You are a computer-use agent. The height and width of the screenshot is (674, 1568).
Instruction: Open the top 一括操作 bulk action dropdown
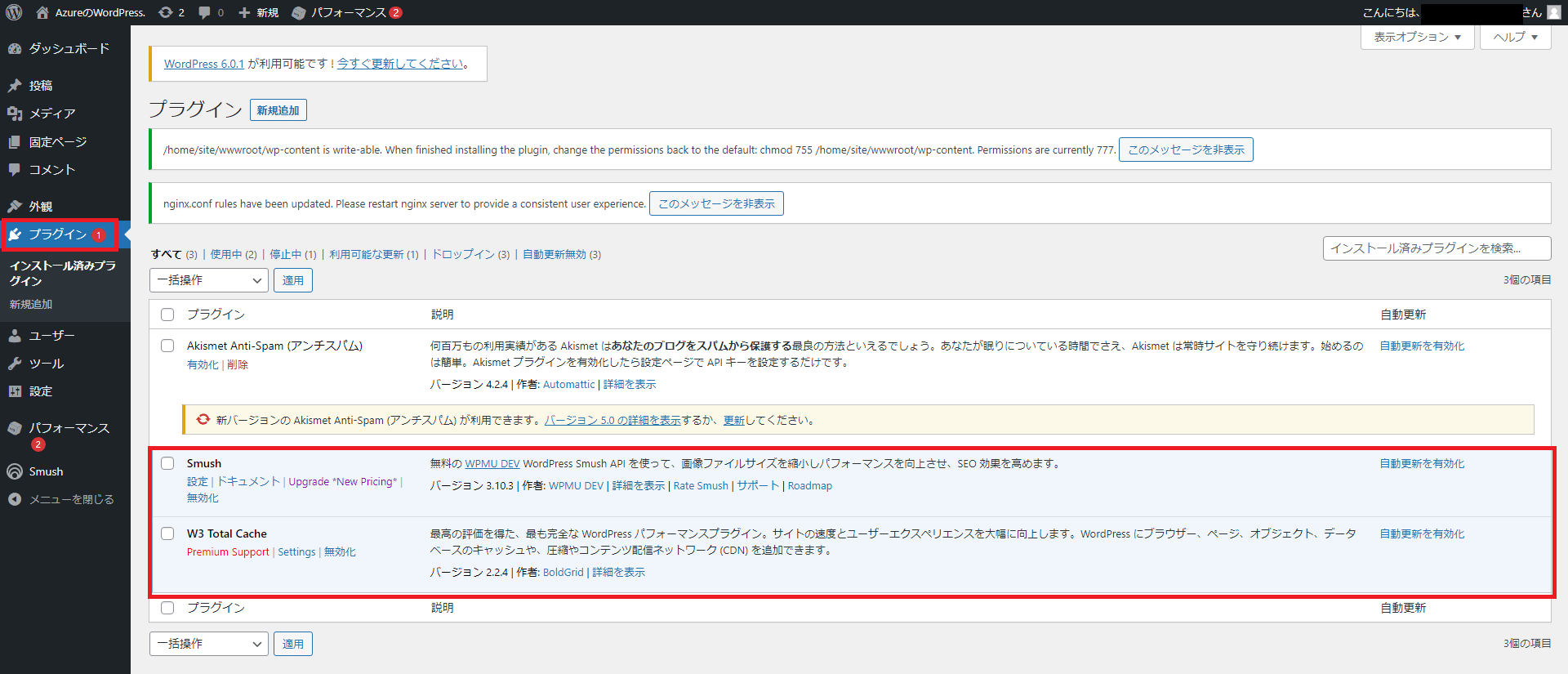point(209,280)
